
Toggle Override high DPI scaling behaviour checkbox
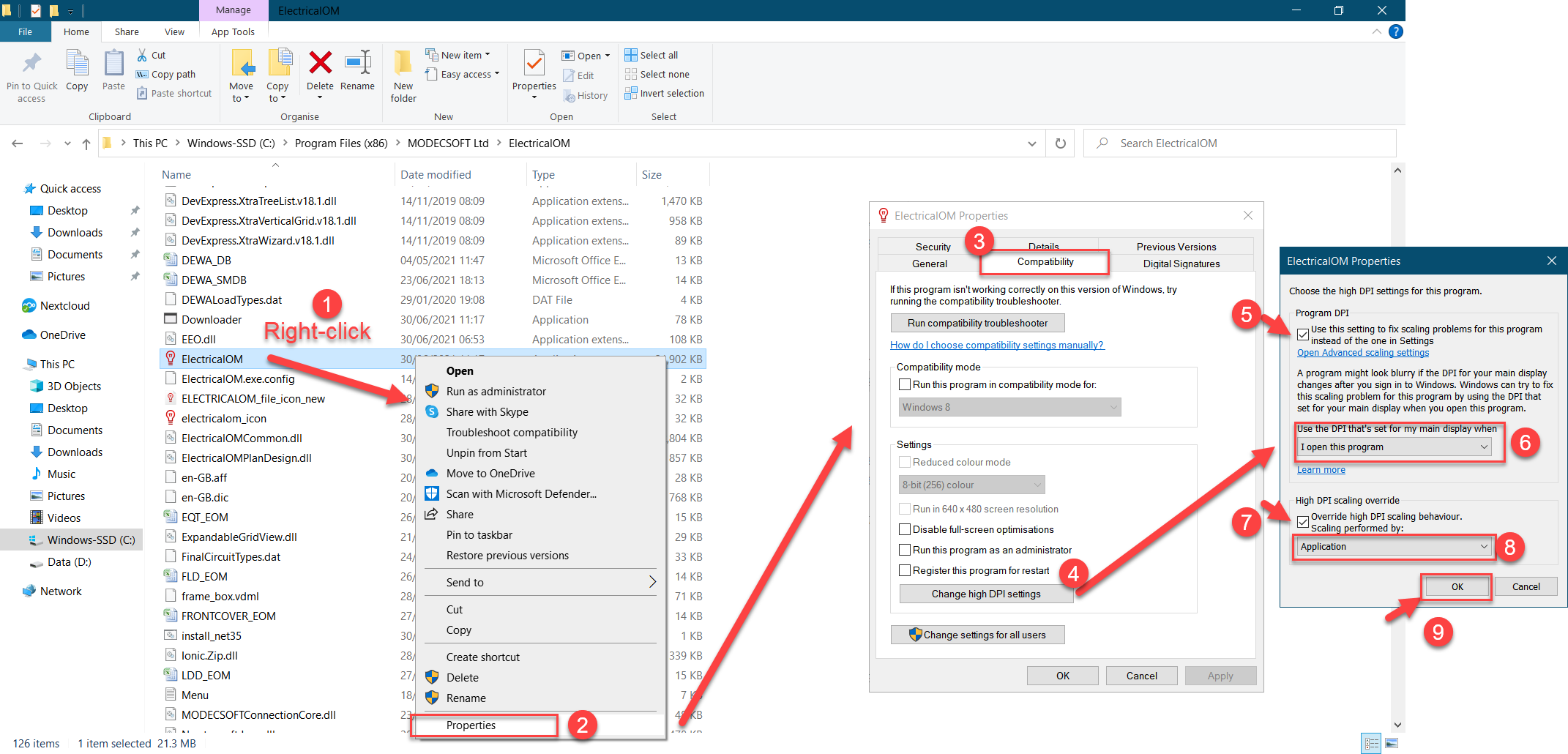(x=1303, y=522)
